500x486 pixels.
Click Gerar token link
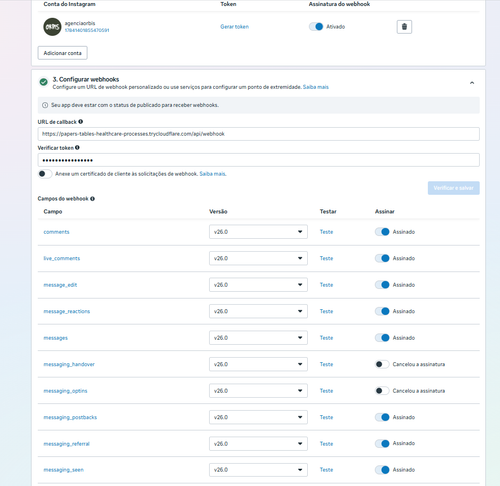tap(234, 27)
